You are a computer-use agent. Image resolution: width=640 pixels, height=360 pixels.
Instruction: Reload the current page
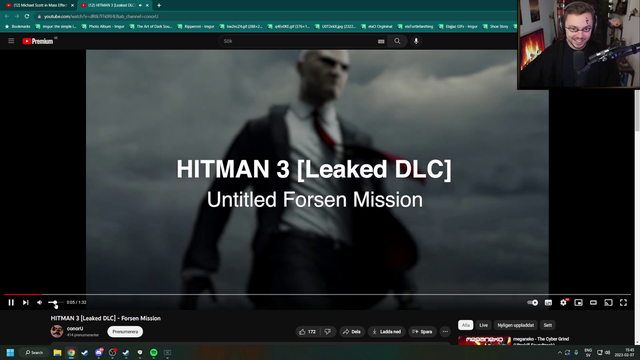pos(27,16)
